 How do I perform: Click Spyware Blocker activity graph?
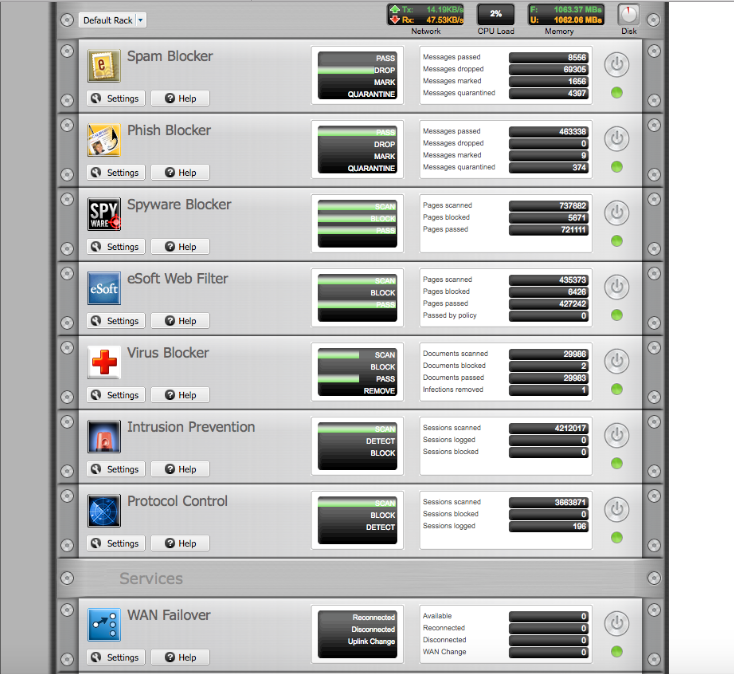point(358,224)
